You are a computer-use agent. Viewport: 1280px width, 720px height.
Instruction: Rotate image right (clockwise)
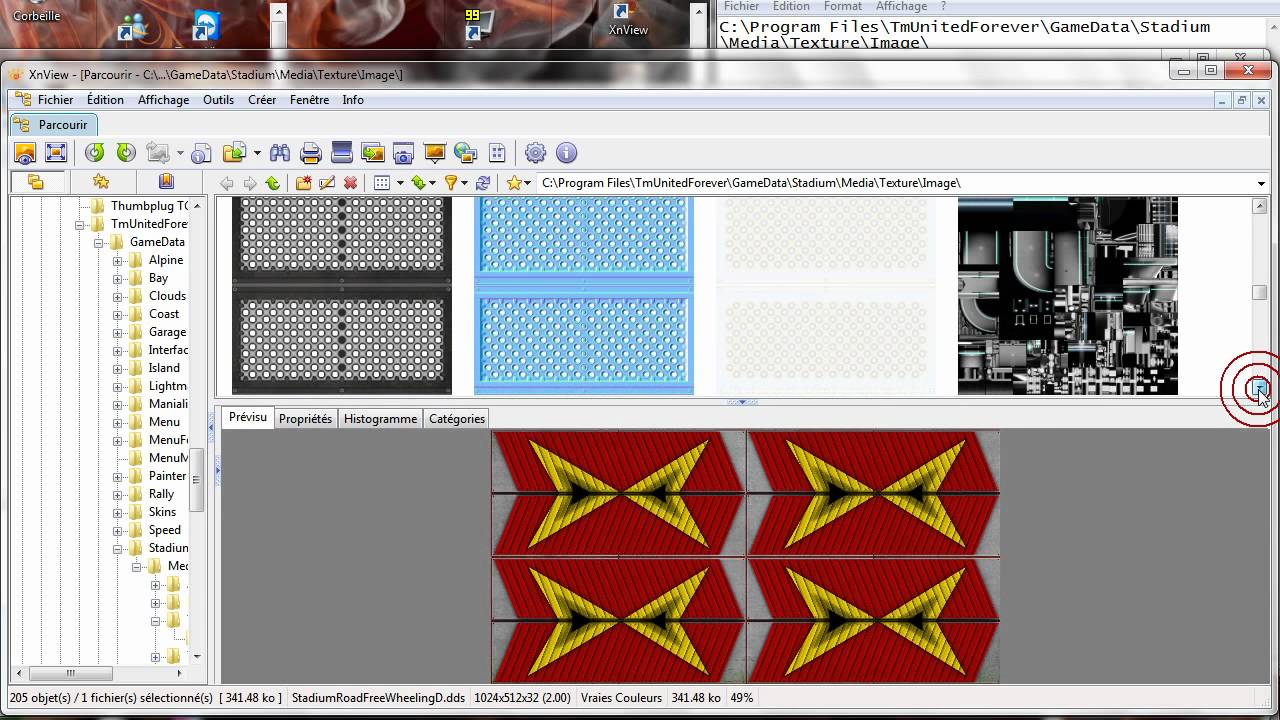tap(126, 153)
